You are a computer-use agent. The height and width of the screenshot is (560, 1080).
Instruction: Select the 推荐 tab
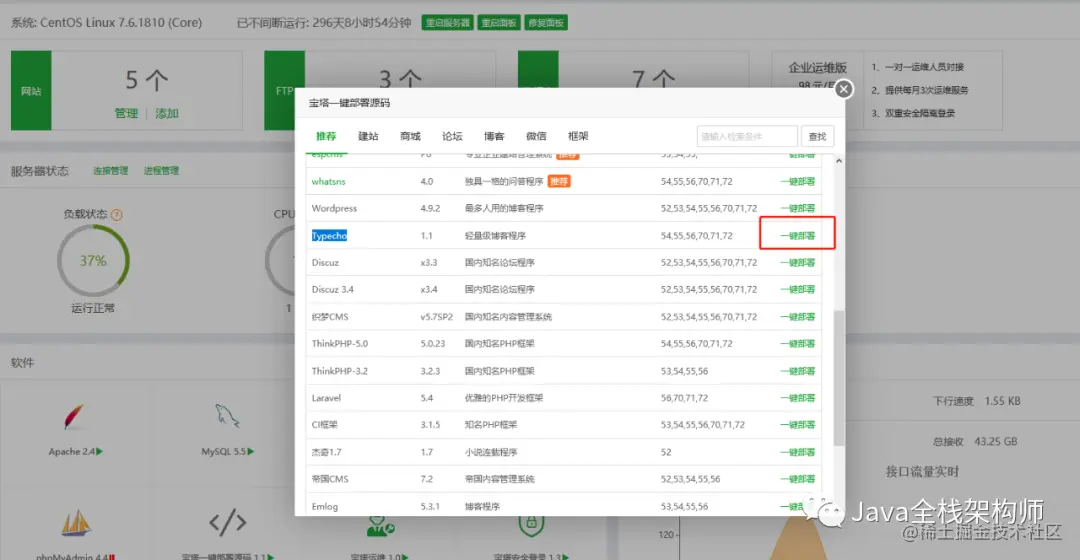point(326,136)
